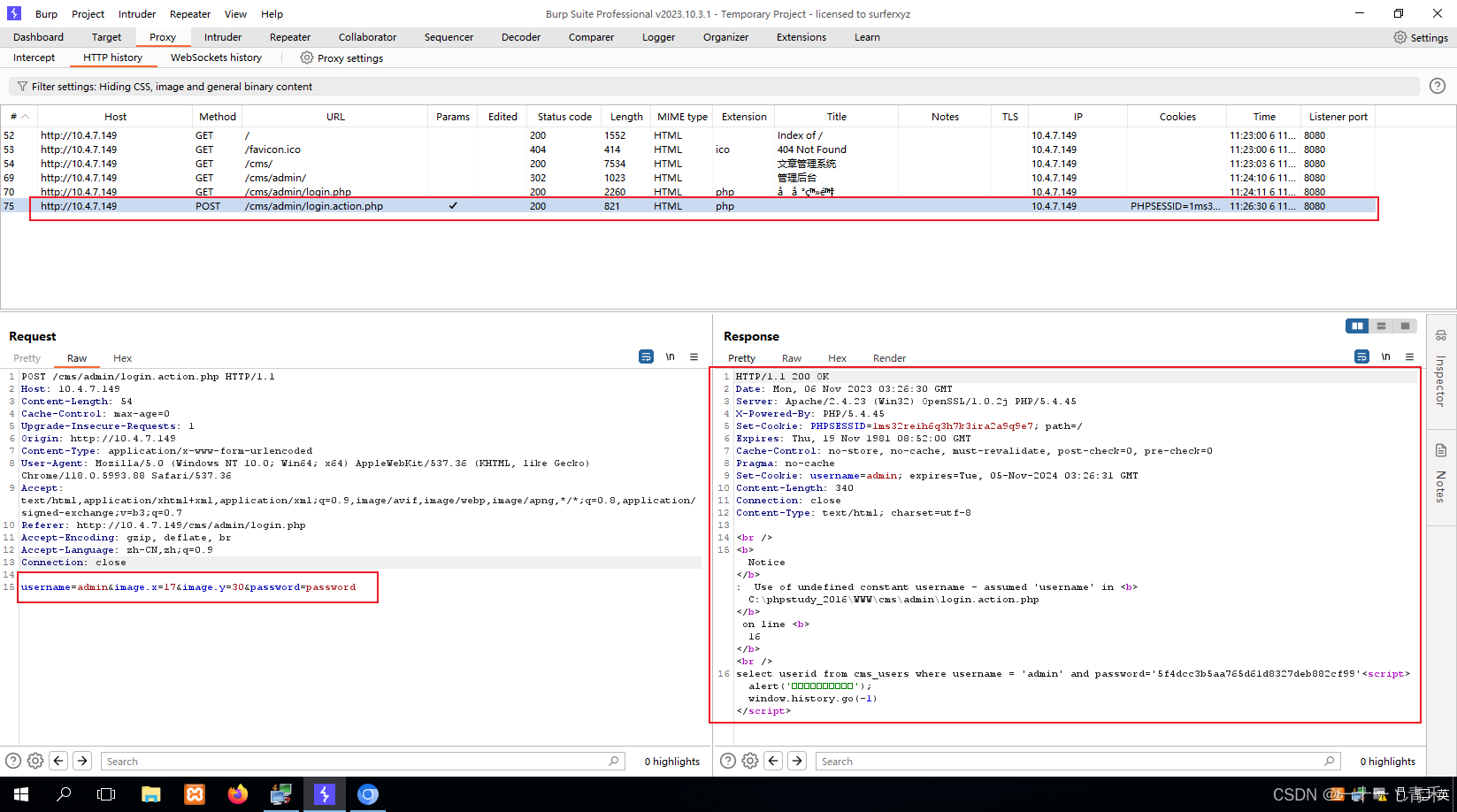Image resolution: width=1457 pixels, height=812 pixels.
Task: Select history row for /favicon.ico
Action: (688, 149)
